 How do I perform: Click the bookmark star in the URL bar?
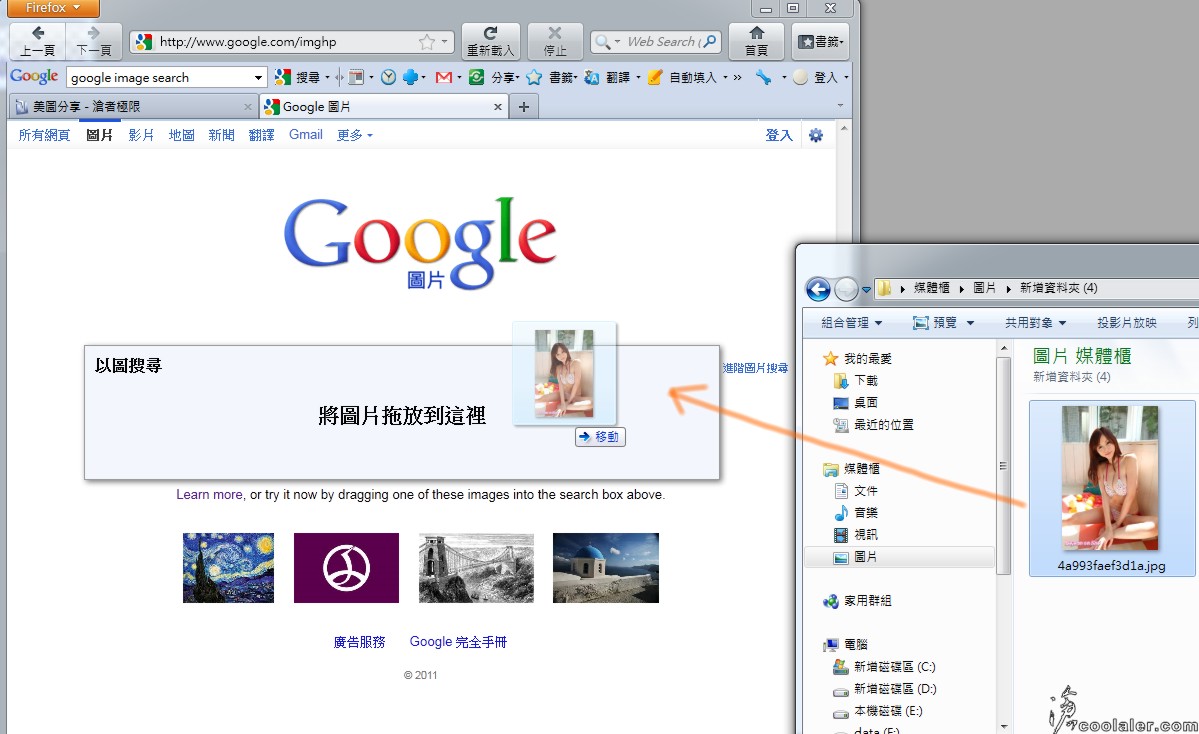click(x=426, y=42)
